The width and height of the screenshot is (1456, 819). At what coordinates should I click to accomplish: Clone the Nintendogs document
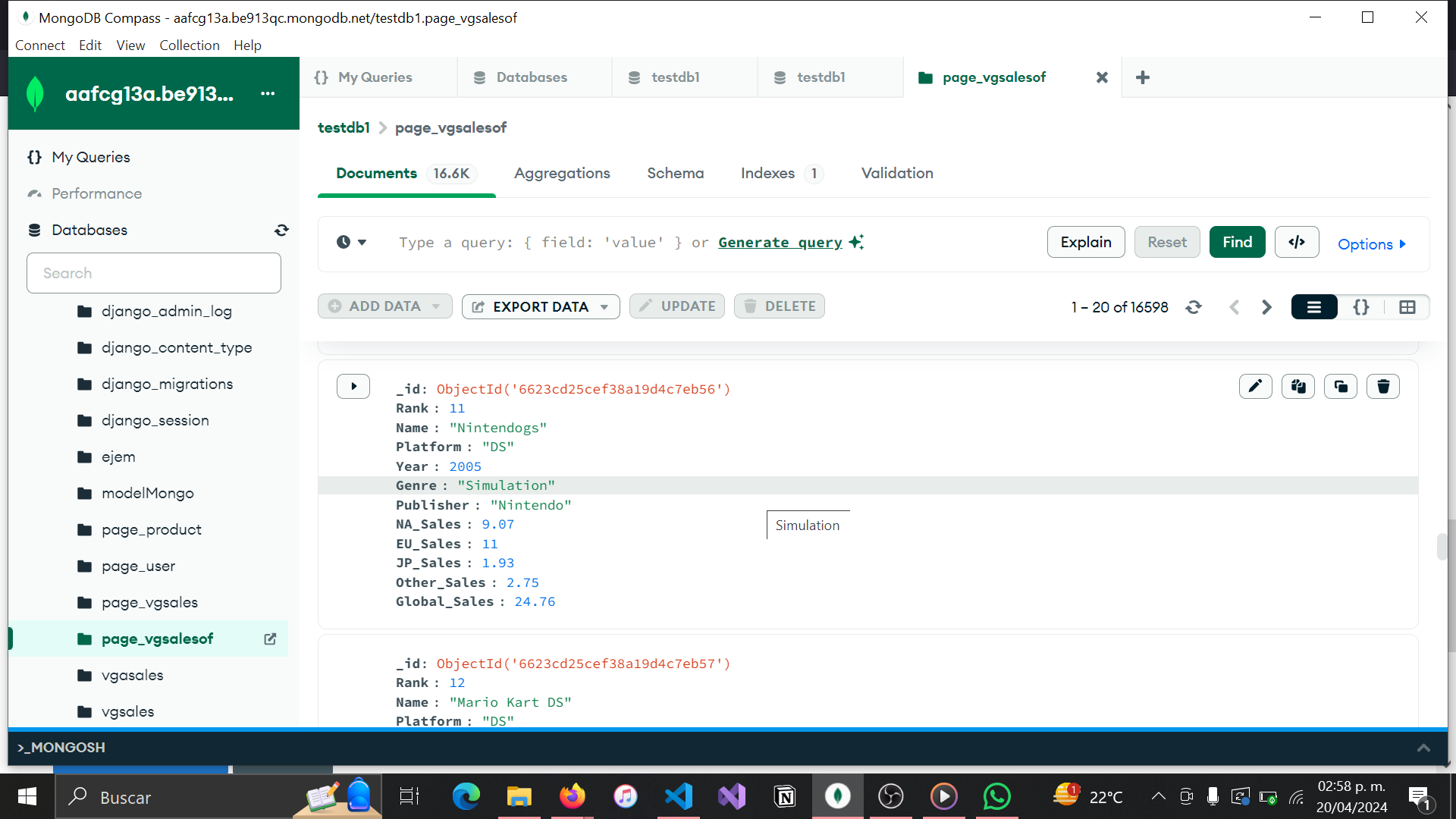pos(1340,387)
